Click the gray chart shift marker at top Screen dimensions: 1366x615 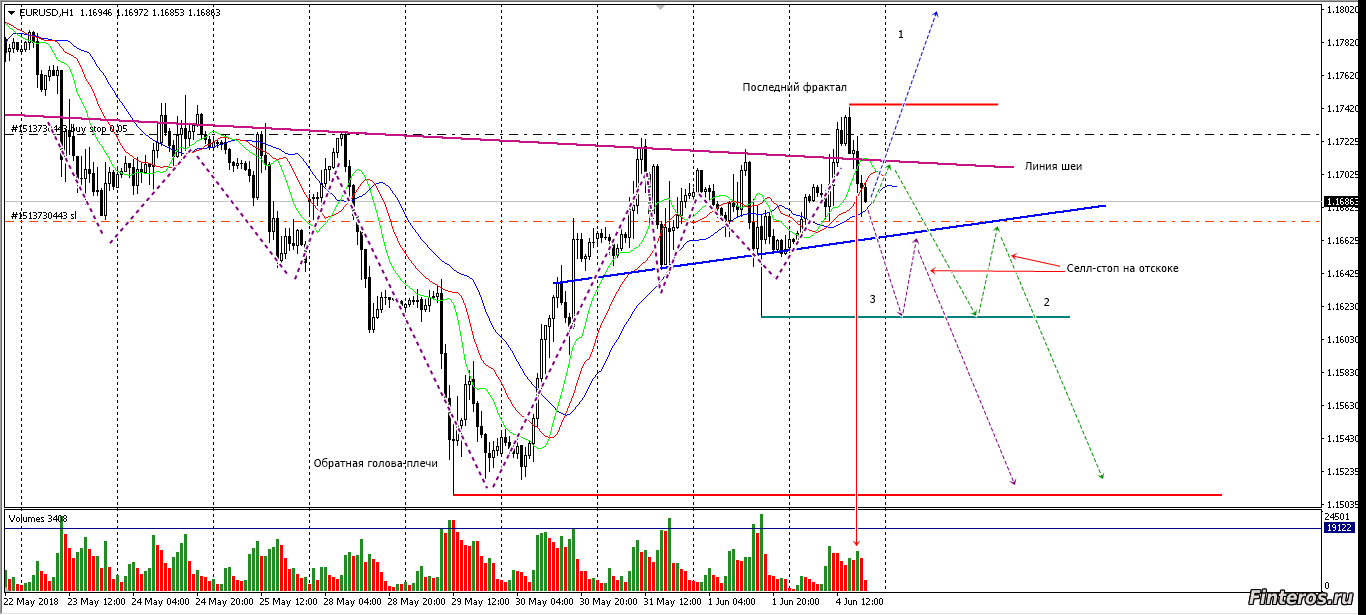(x=659, y=7)
